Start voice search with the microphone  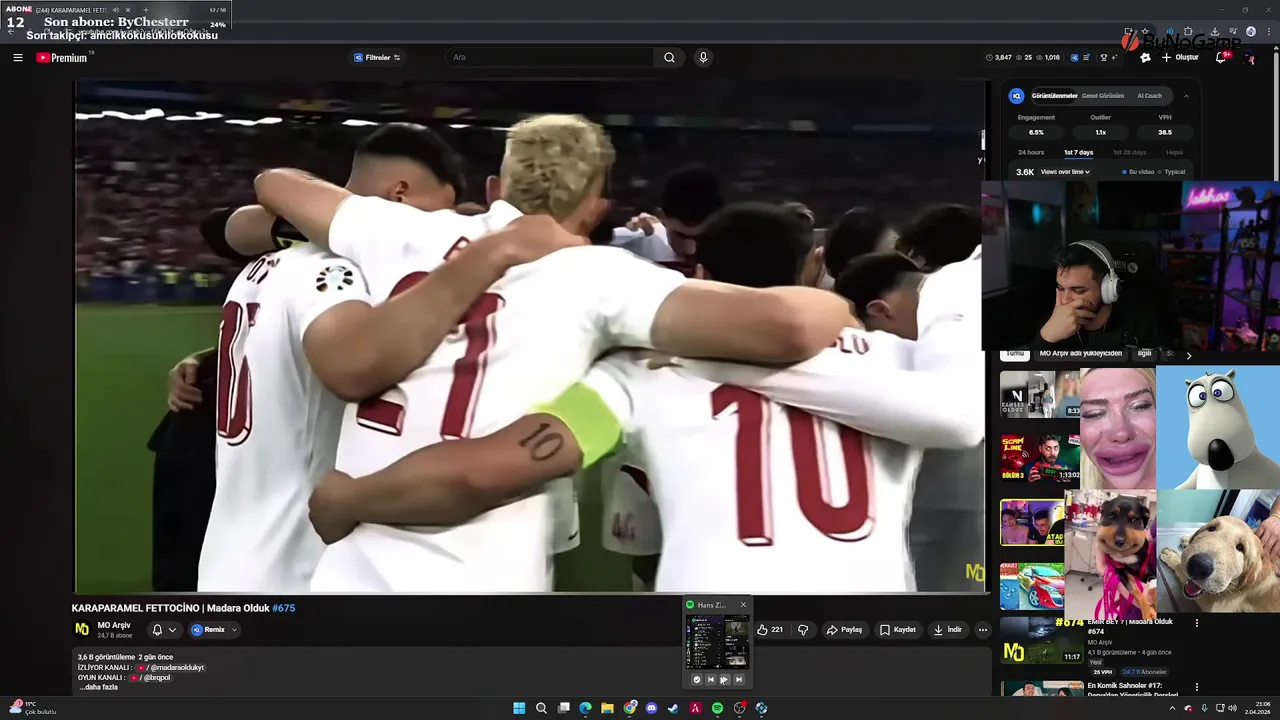pyautogui.click(x=703, y=58)
